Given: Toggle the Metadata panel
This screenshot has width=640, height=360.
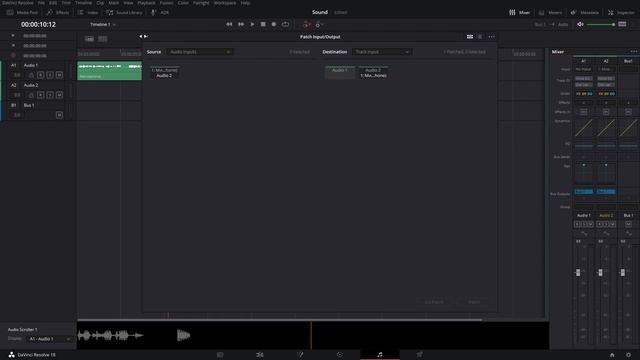Looking at the screenshot, I should tap(584, 13).
